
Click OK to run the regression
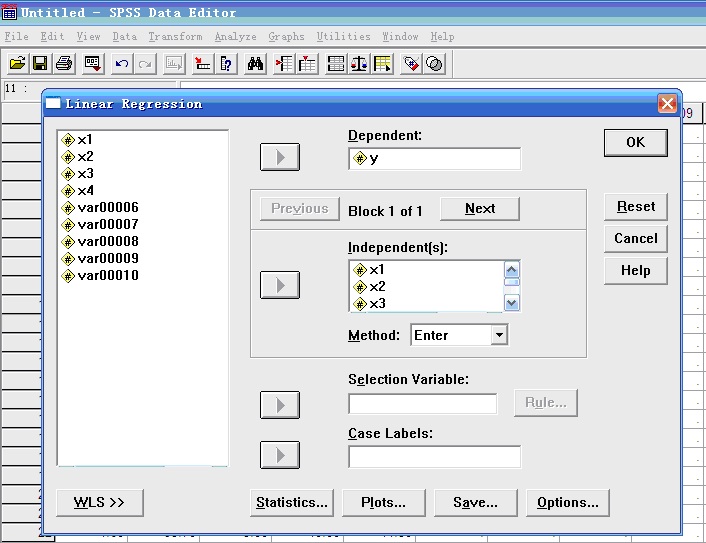pos(635,142)
